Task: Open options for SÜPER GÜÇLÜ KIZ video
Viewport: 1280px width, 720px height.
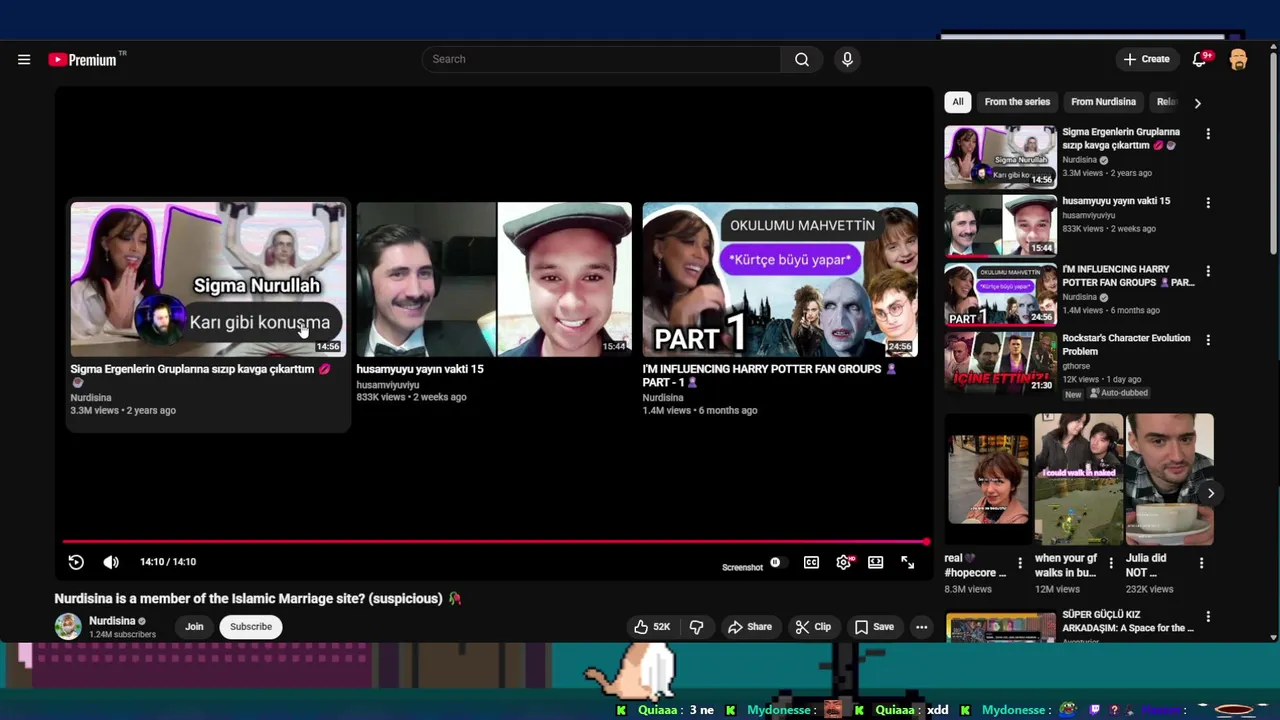Action: 1208,617
